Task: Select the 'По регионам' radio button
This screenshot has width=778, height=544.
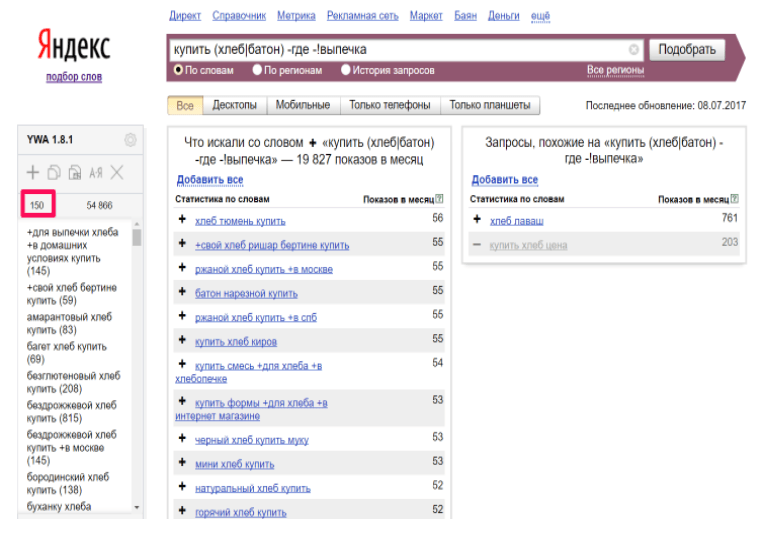Action: pos(257,70)
